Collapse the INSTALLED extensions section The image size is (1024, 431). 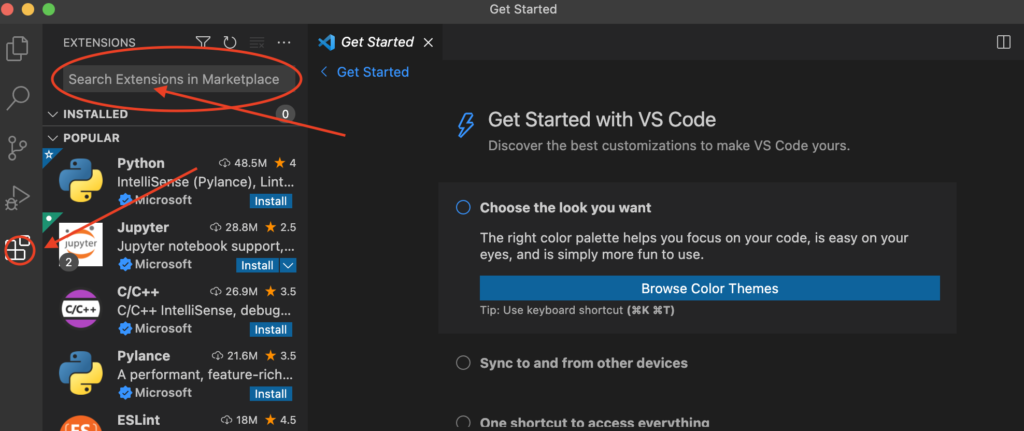pyautogui.click(x=53, y=114)
